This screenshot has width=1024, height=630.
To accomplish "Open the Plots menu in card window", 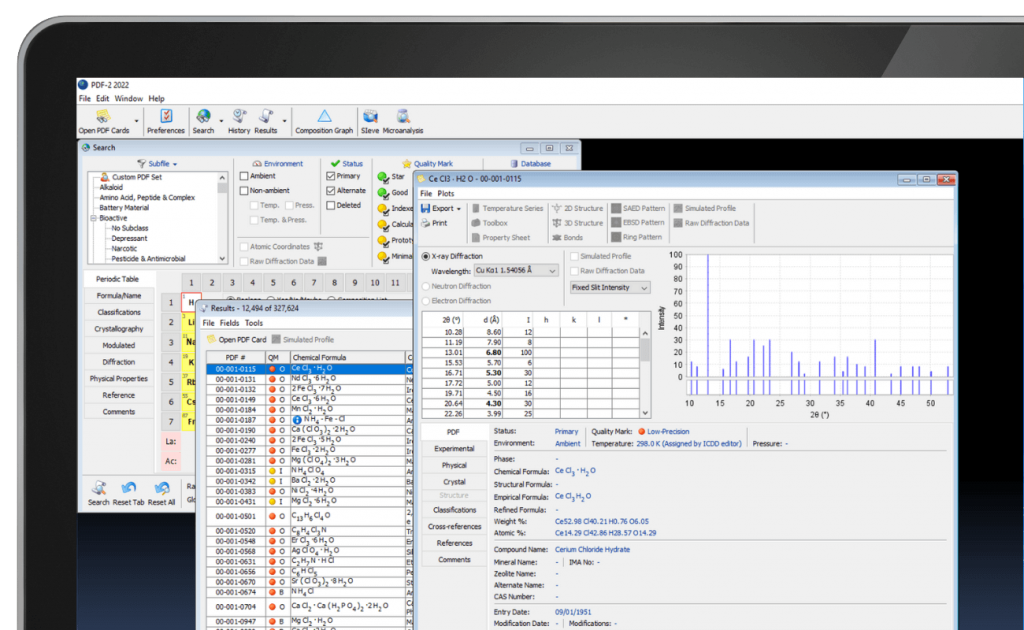I will (445, 194).
